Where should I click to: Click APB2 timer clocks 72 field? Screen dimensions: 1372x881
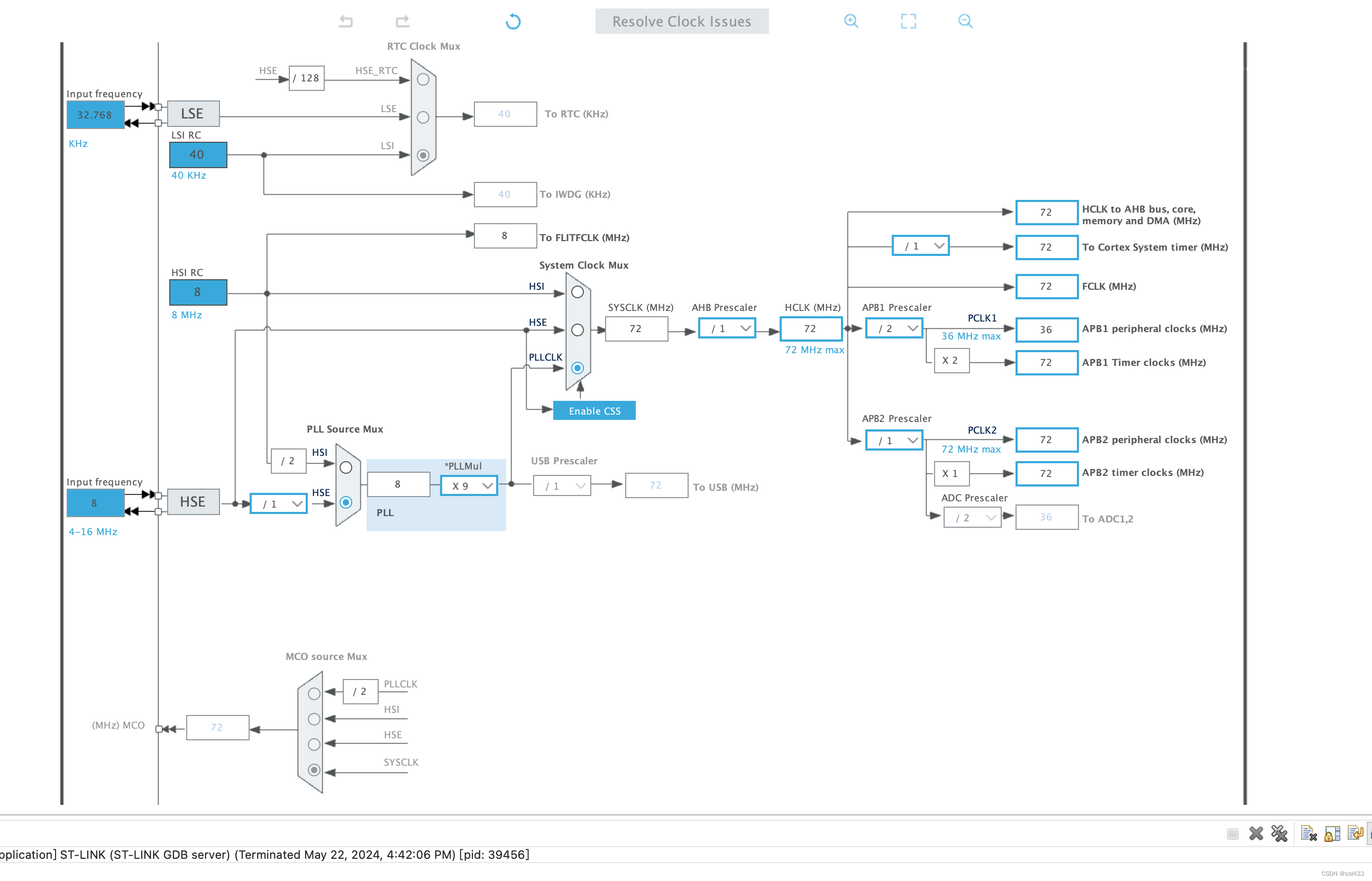point(1046,473)
